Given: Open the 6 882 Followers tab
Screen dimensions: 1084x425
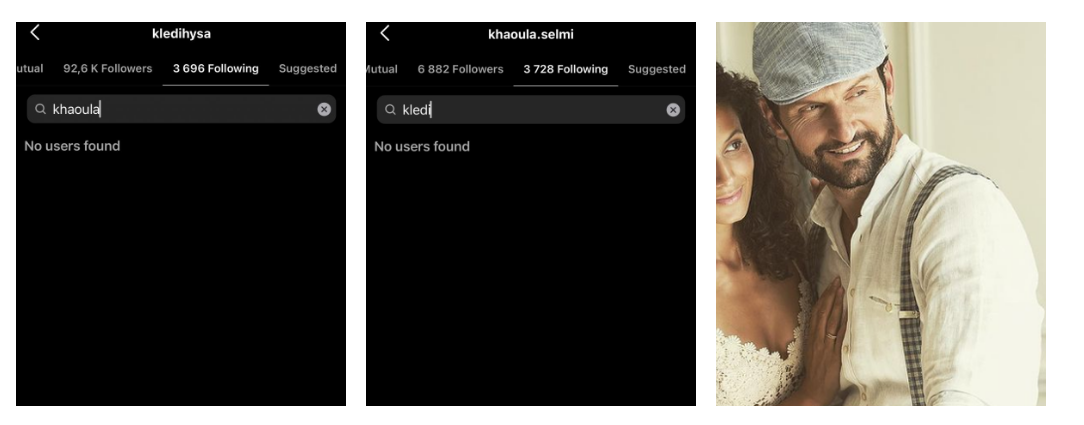Looking at the screenshot, I should 460,69.
